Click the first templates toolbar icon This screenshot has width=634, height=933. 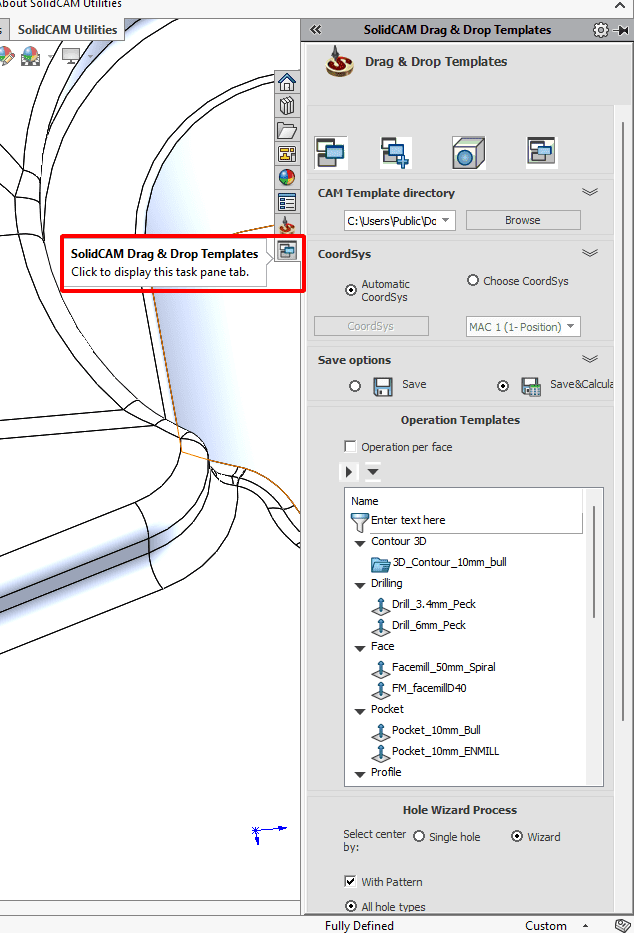[331, 152]
